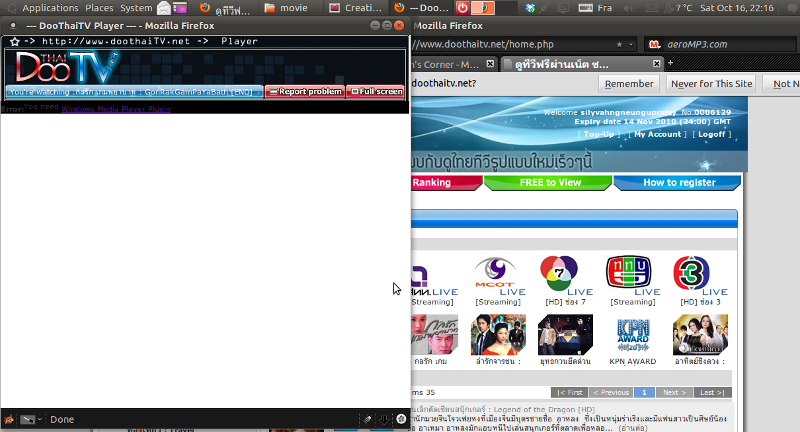Select the Ranking tab on the site

point(445,183)
